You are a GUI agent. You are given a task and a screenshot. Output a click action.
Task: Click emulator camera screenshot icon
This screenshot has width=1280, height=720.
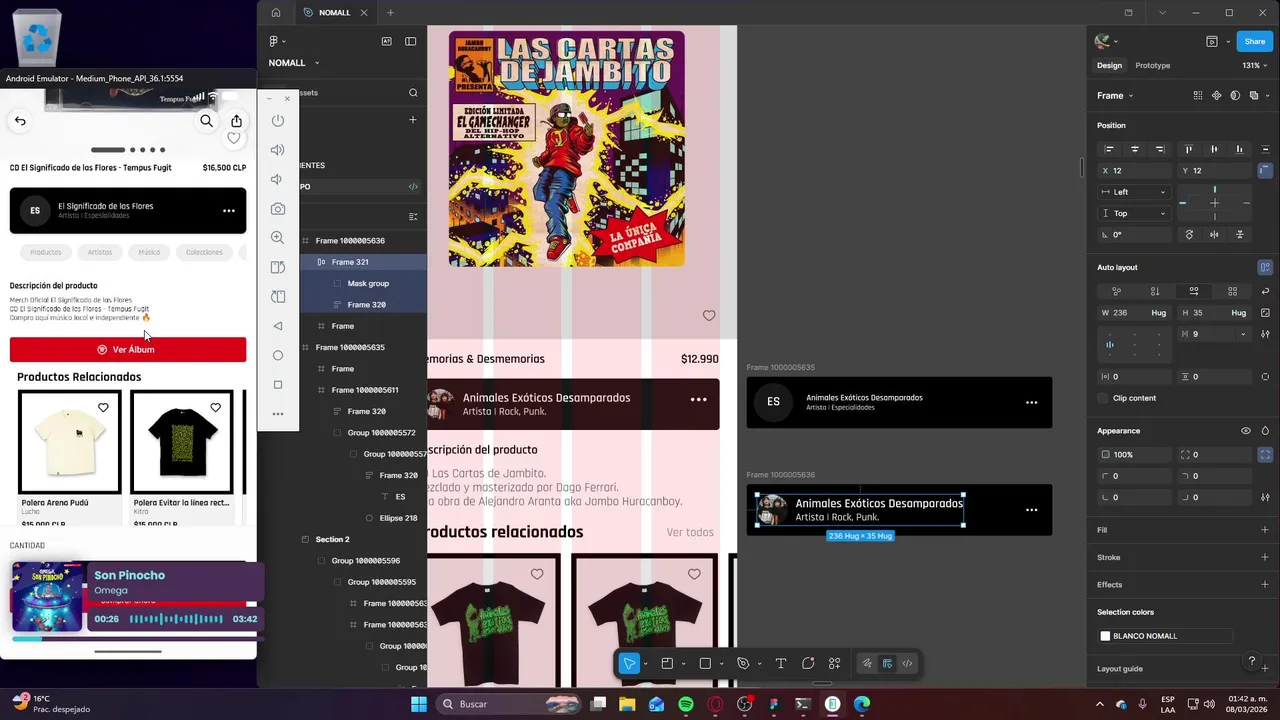278,209
